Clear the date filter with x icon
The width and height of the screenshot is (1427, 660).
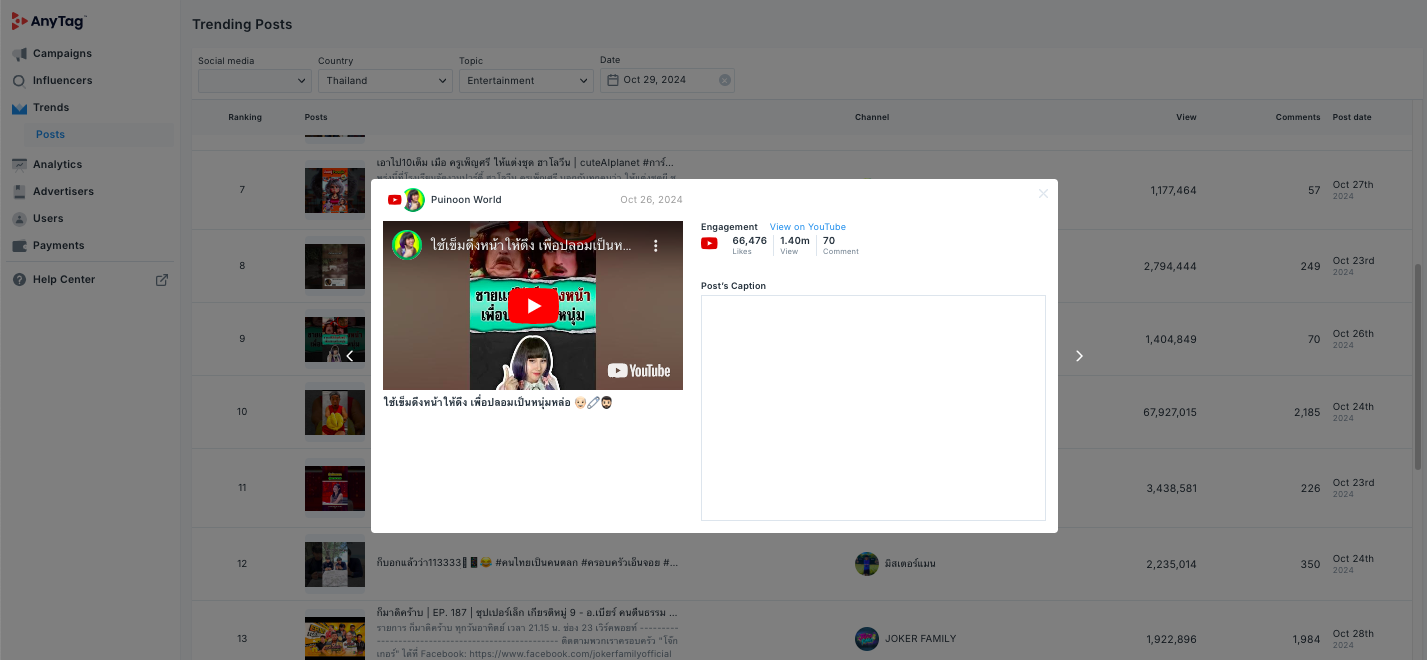(x=725, y=81)
